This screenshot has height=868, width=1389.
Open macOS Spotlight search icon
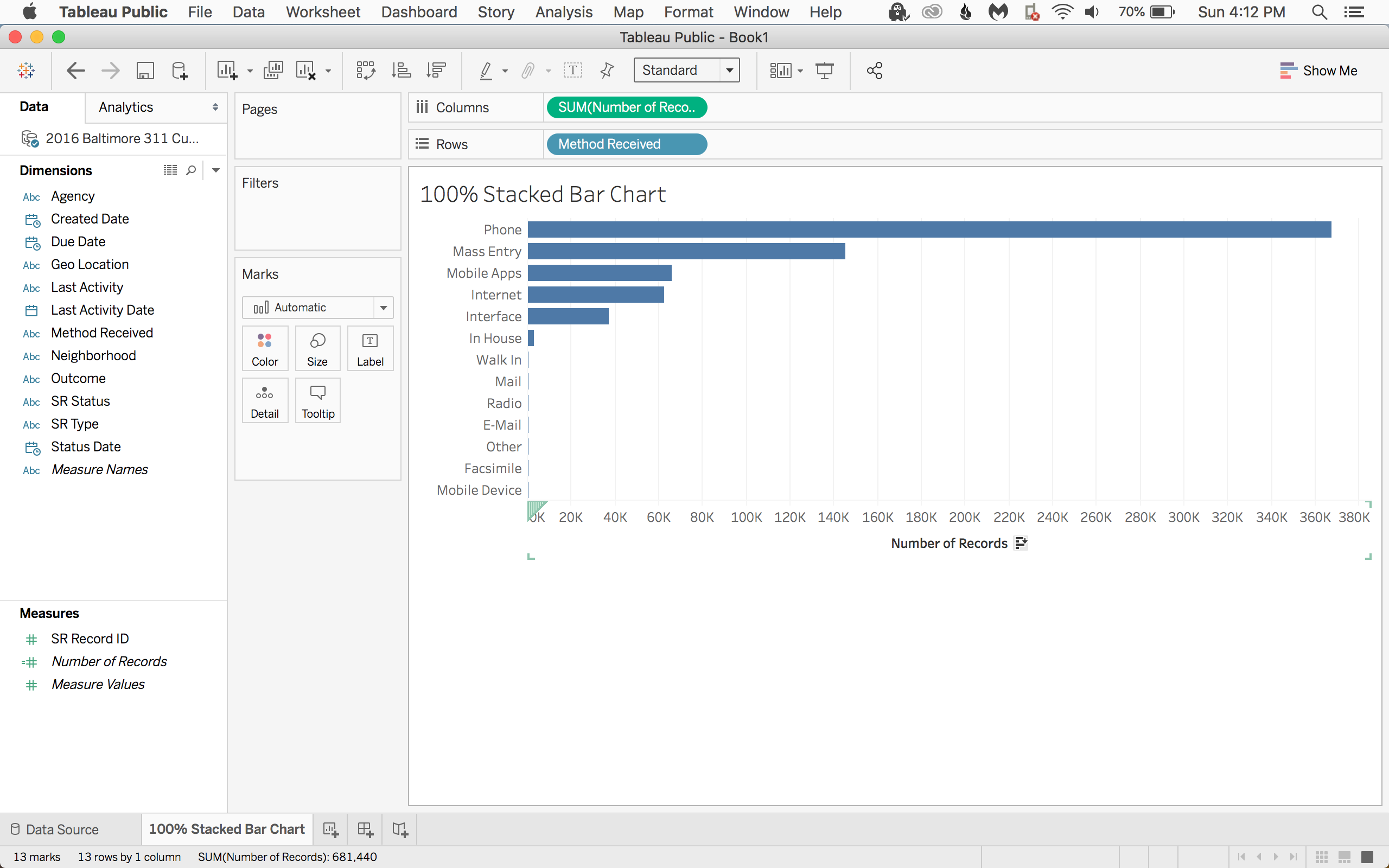[1319, 12]
